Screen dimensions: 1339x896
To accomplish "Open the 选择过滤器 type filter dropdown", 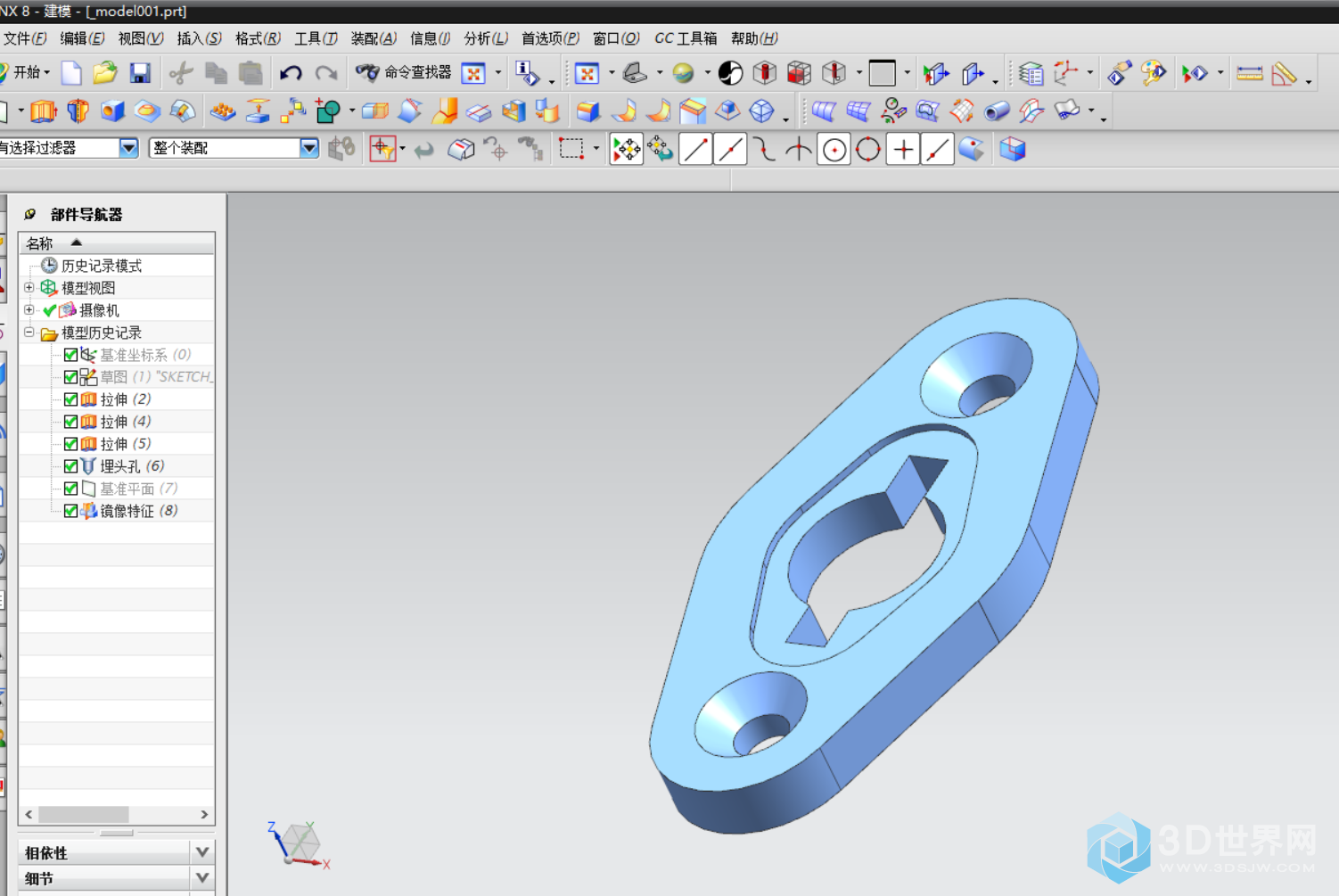I will click(x=129, y=148).
